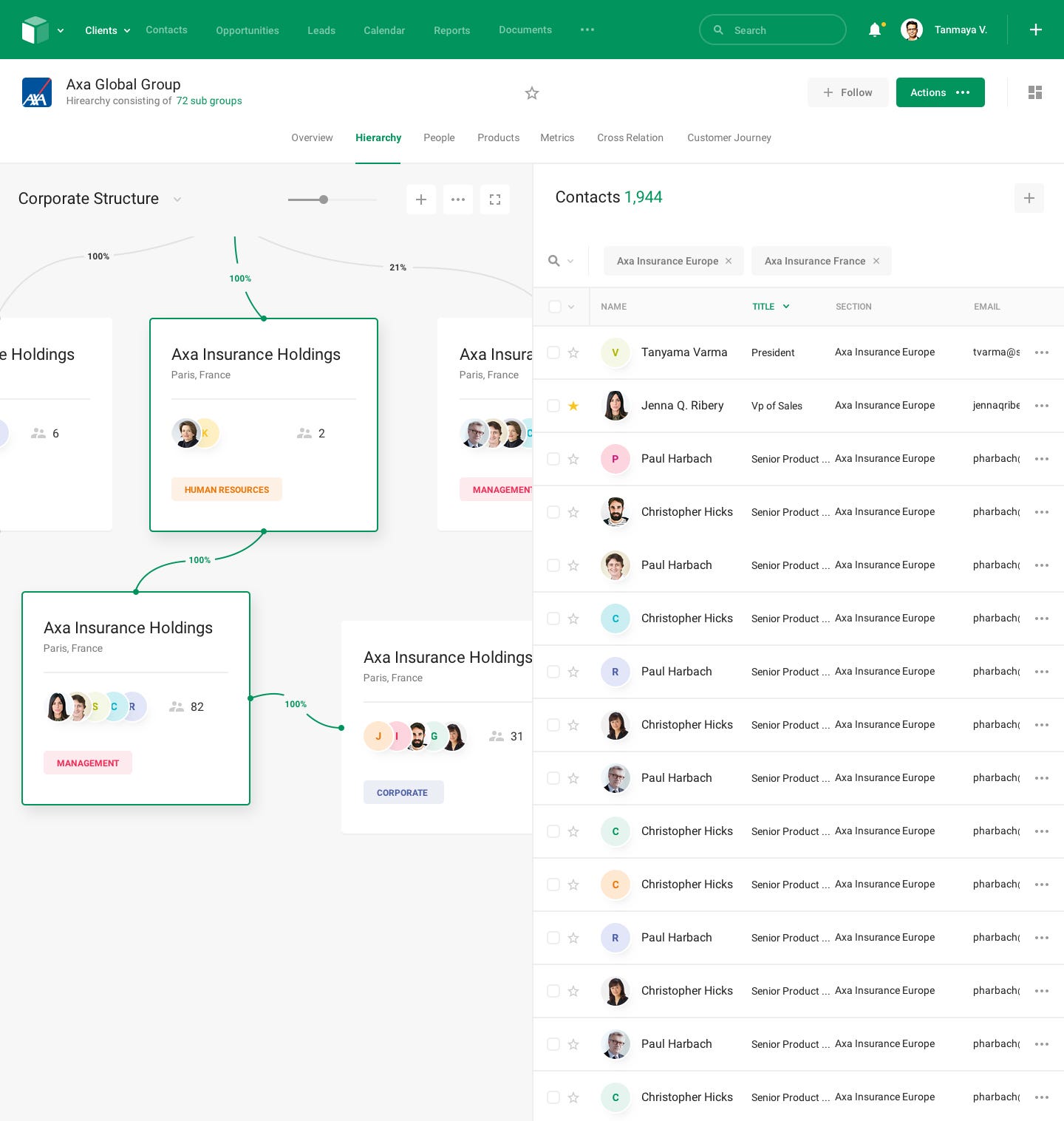Open the grid layout icon near Actions
1064x1121 pixels.
(1035, 92)
